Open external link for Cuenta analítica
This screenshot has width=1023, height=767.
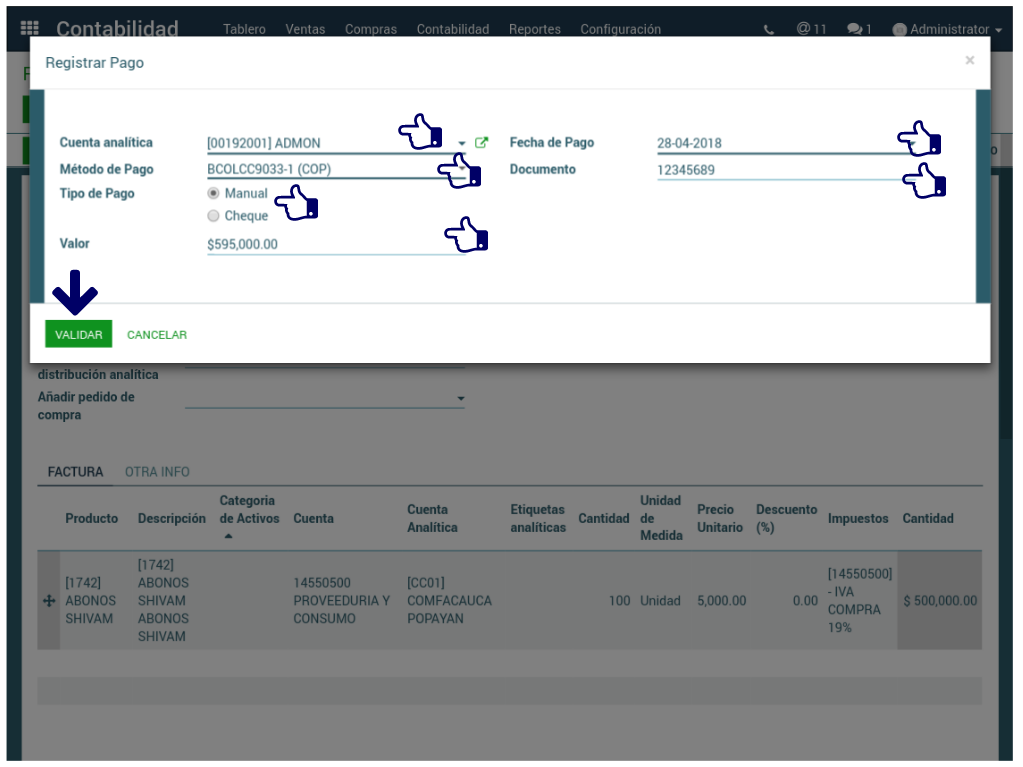481,143
